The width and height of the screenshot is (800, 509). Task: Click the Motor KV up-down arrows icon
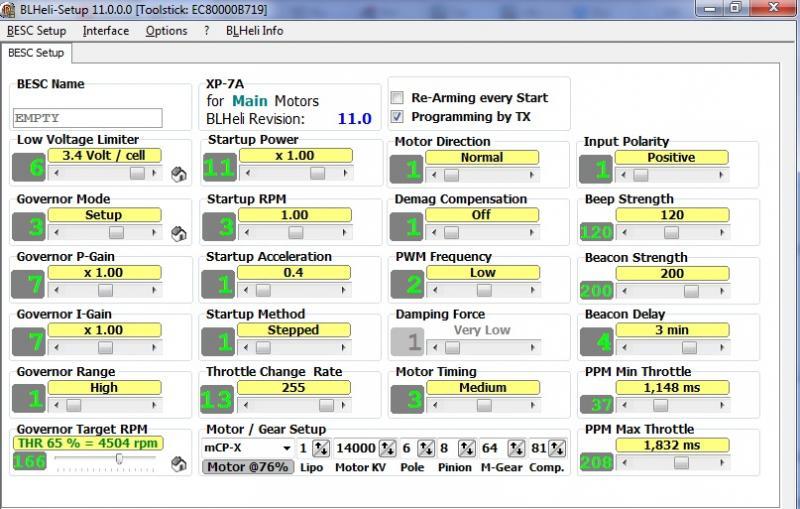(386, 449)
